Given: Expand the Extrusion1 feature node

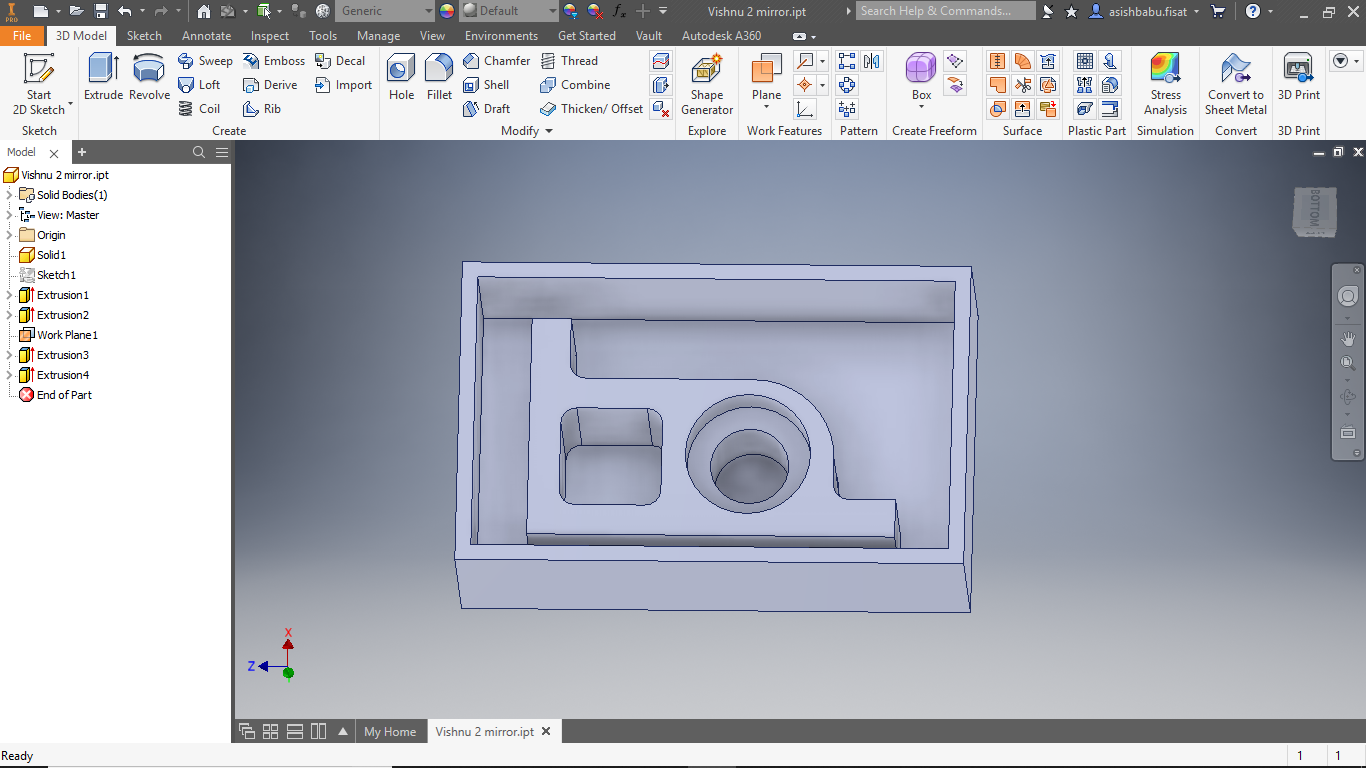Looking at the screenshot, I should [x=9, y=295].
